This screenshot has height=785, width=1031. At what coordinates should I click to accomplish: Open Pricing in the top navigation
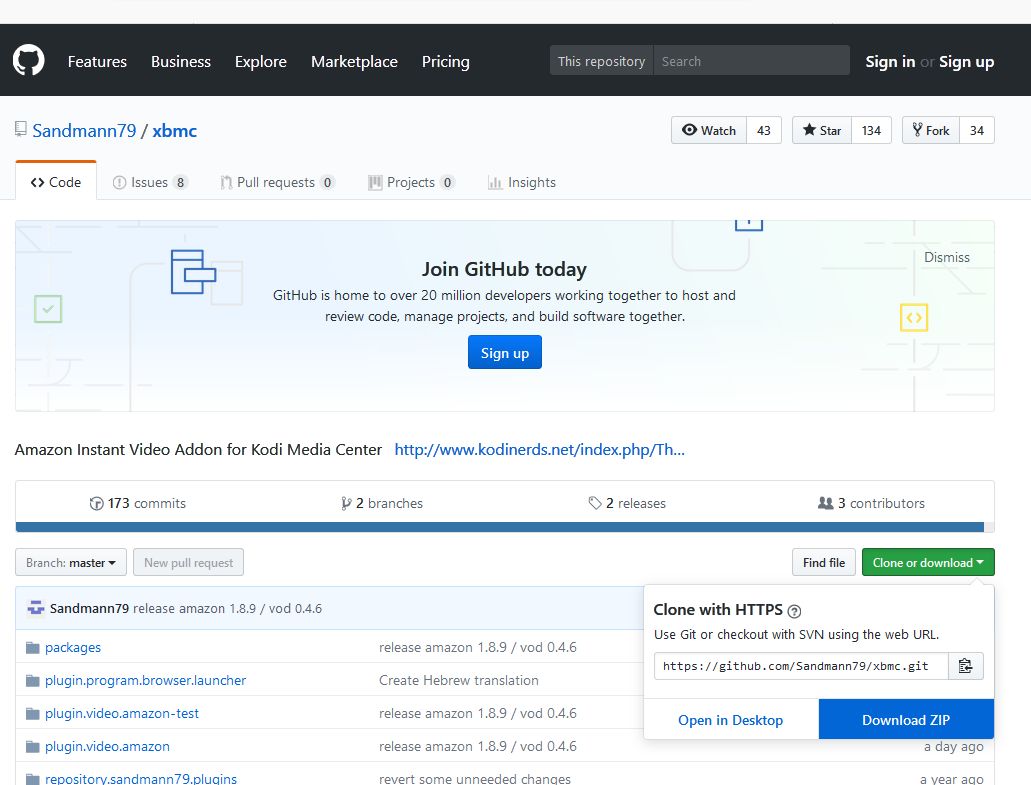click(x=446, y=61)
